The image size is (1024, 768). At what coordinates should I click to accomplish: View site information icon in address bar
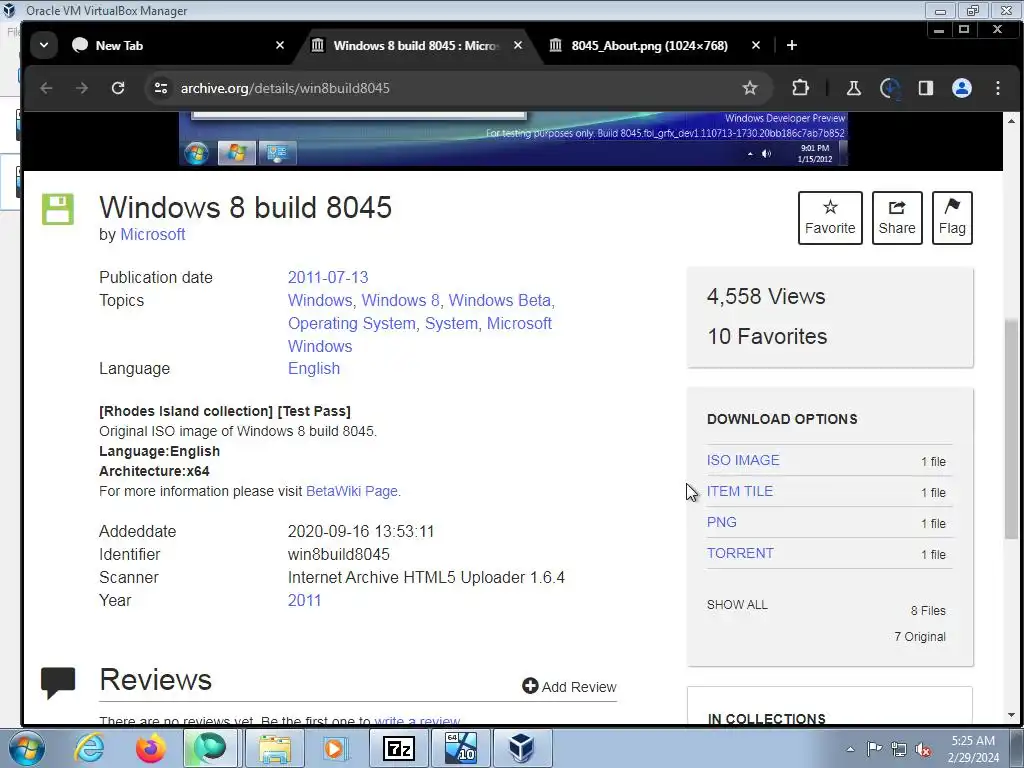tap(161, 88)
